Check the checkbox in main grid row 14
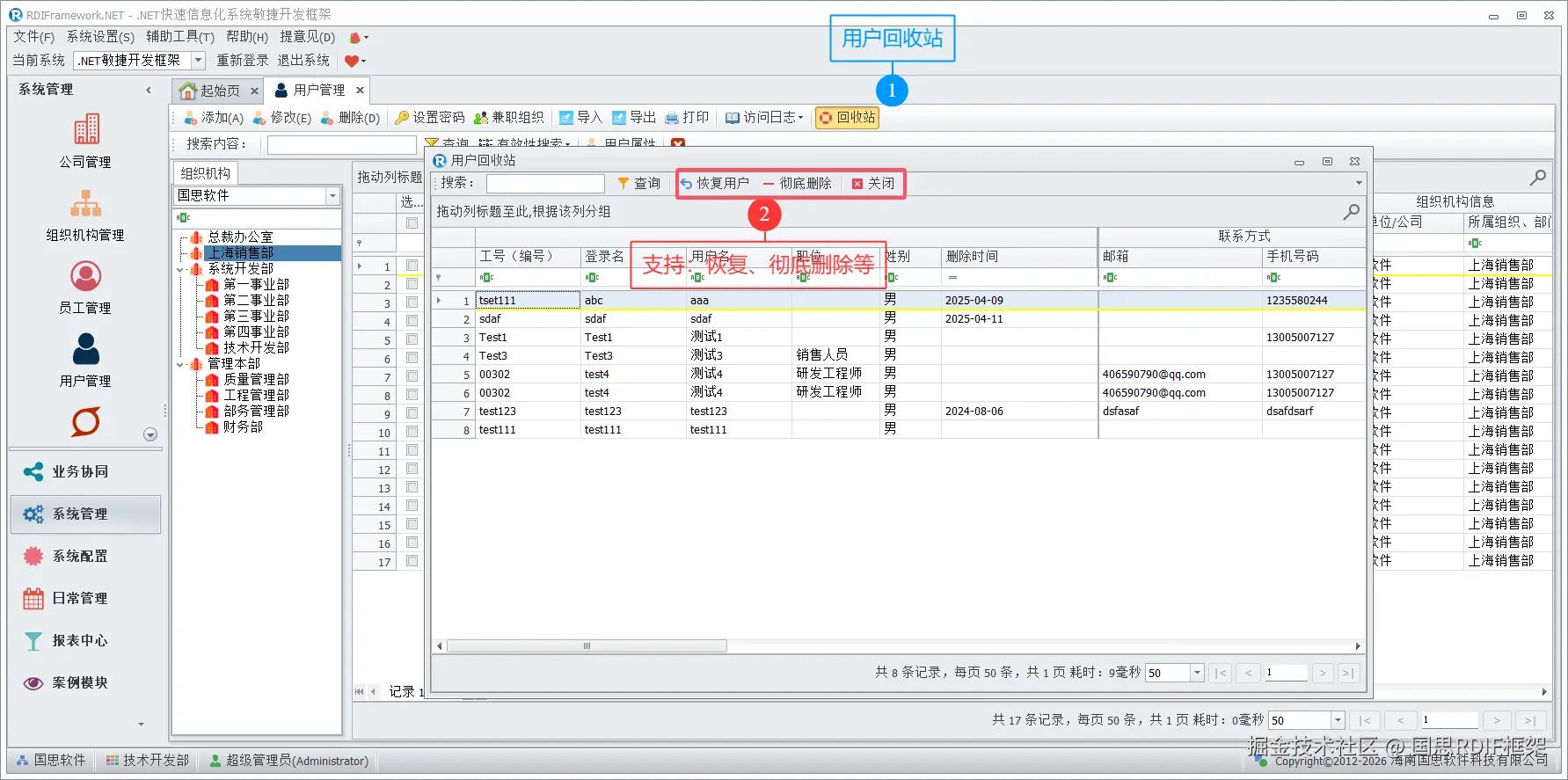Image resolution: width=1568 pixels, height=780 pixels. click(x=412, y=506)
